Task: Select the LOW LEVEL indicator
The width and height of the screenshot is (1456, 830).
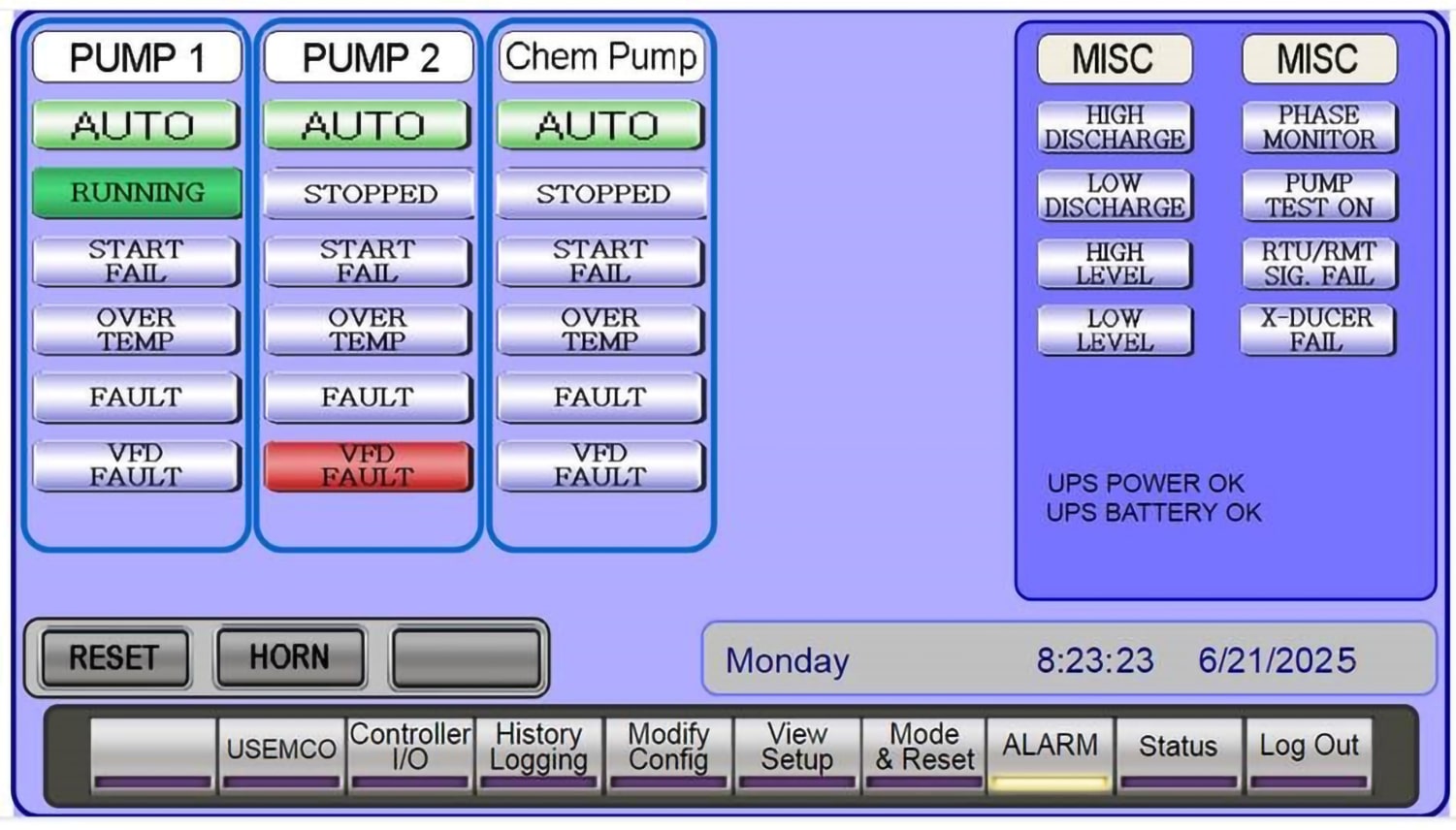Action: (x=1115, y=331)
